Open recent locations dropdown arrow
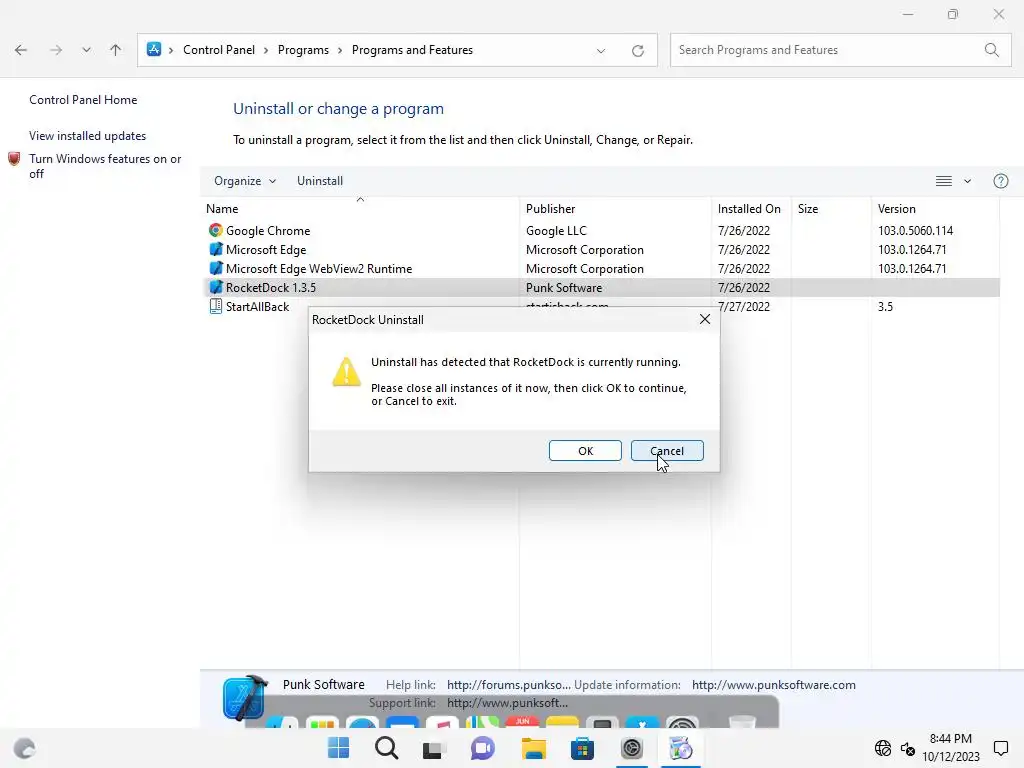The height and width of the screenshot is (768, 1024). point(86,50)
